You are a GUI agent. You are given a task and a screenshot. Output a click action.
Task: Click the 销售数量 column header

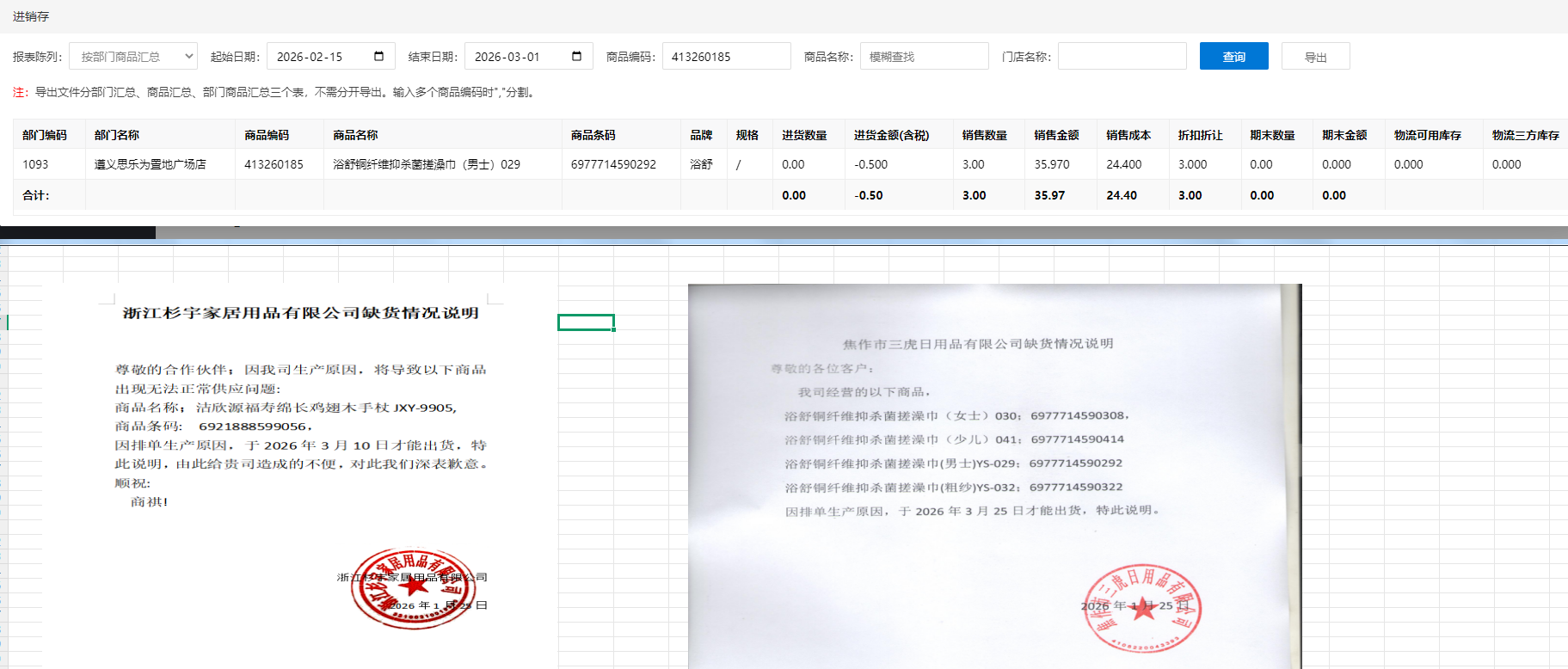[x=985, y=135]
